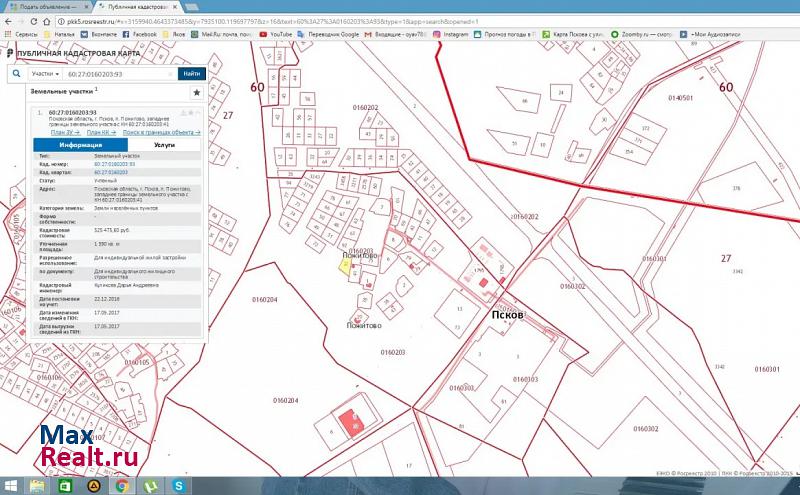Open Instagram bookmark
The image size is (800, 495).
coord(451,34)
